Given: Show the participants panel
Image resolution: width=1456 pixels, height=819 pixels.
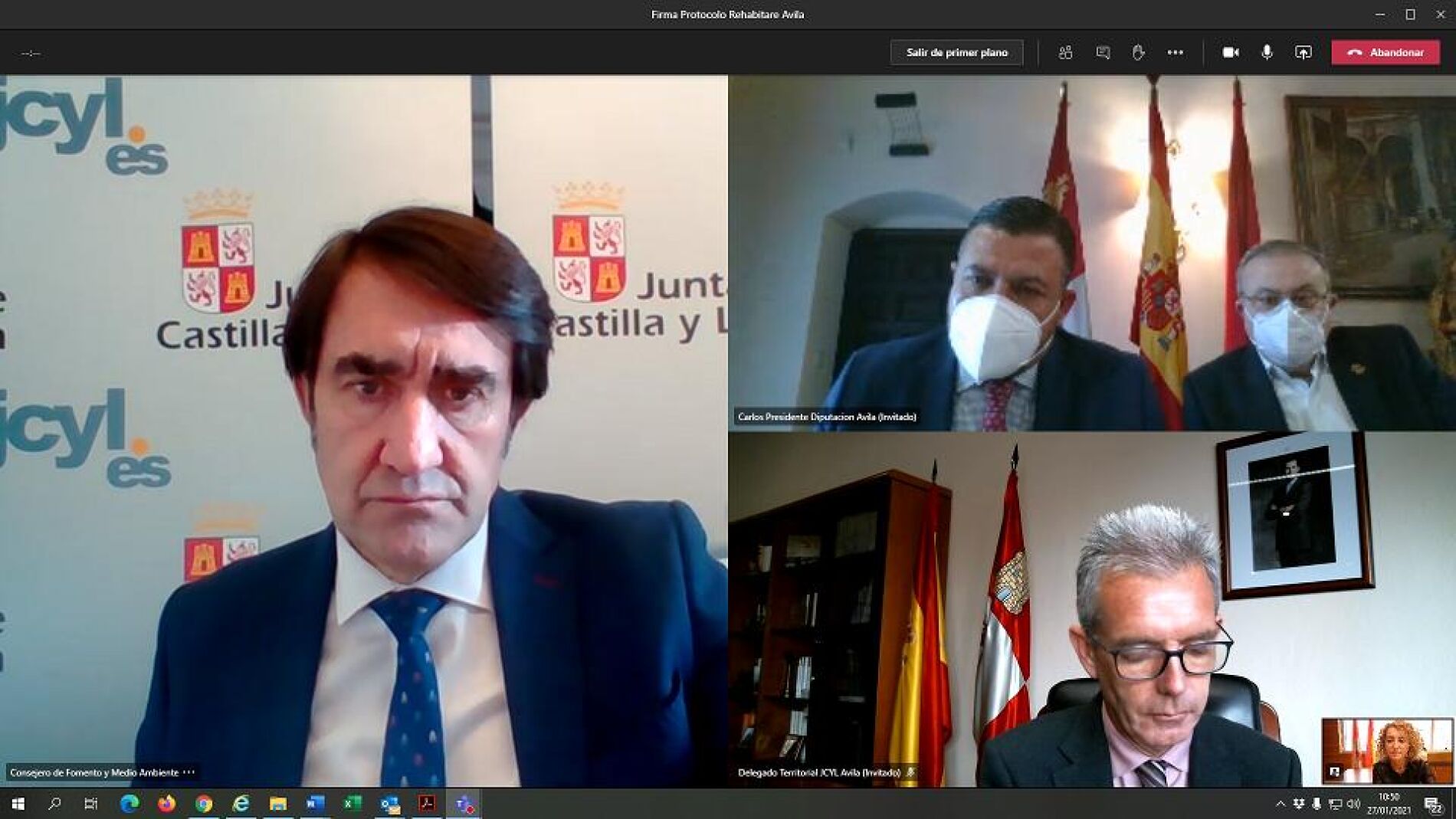Looking at the screenshot, I should pyautogui.click(x=1065, y=53).
